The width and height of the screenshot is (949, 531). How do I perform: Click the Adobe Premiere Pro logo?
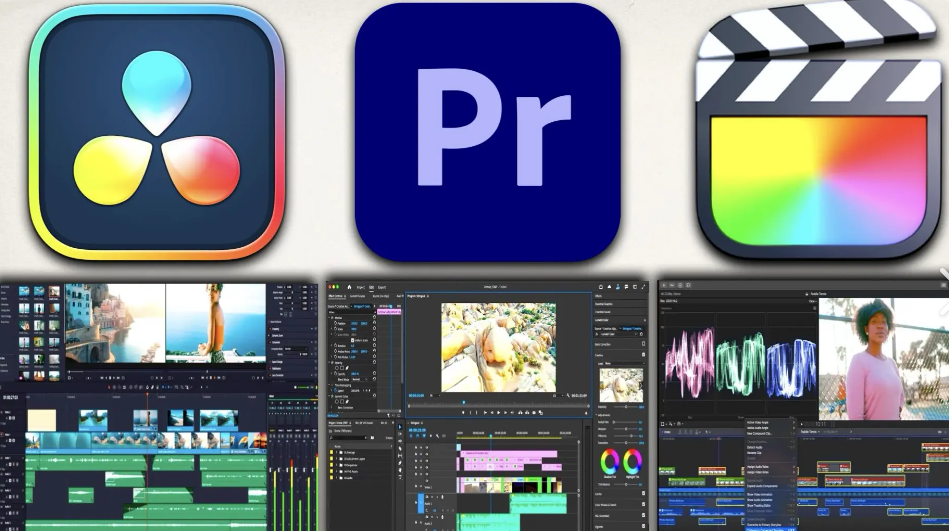[x=487, y=132]
